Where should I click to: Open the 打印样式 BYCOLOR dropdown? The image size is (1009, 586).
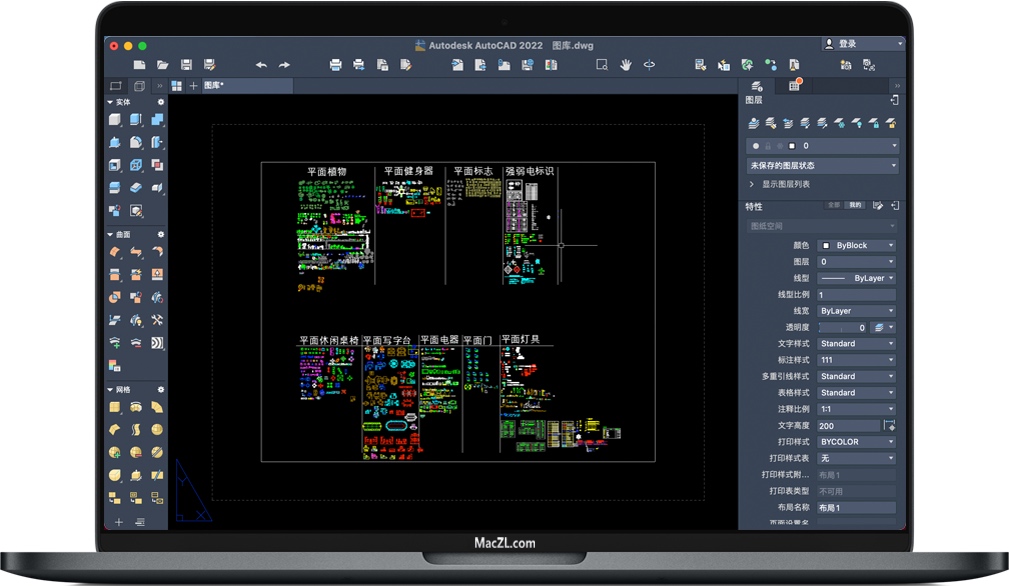(856, 442)
